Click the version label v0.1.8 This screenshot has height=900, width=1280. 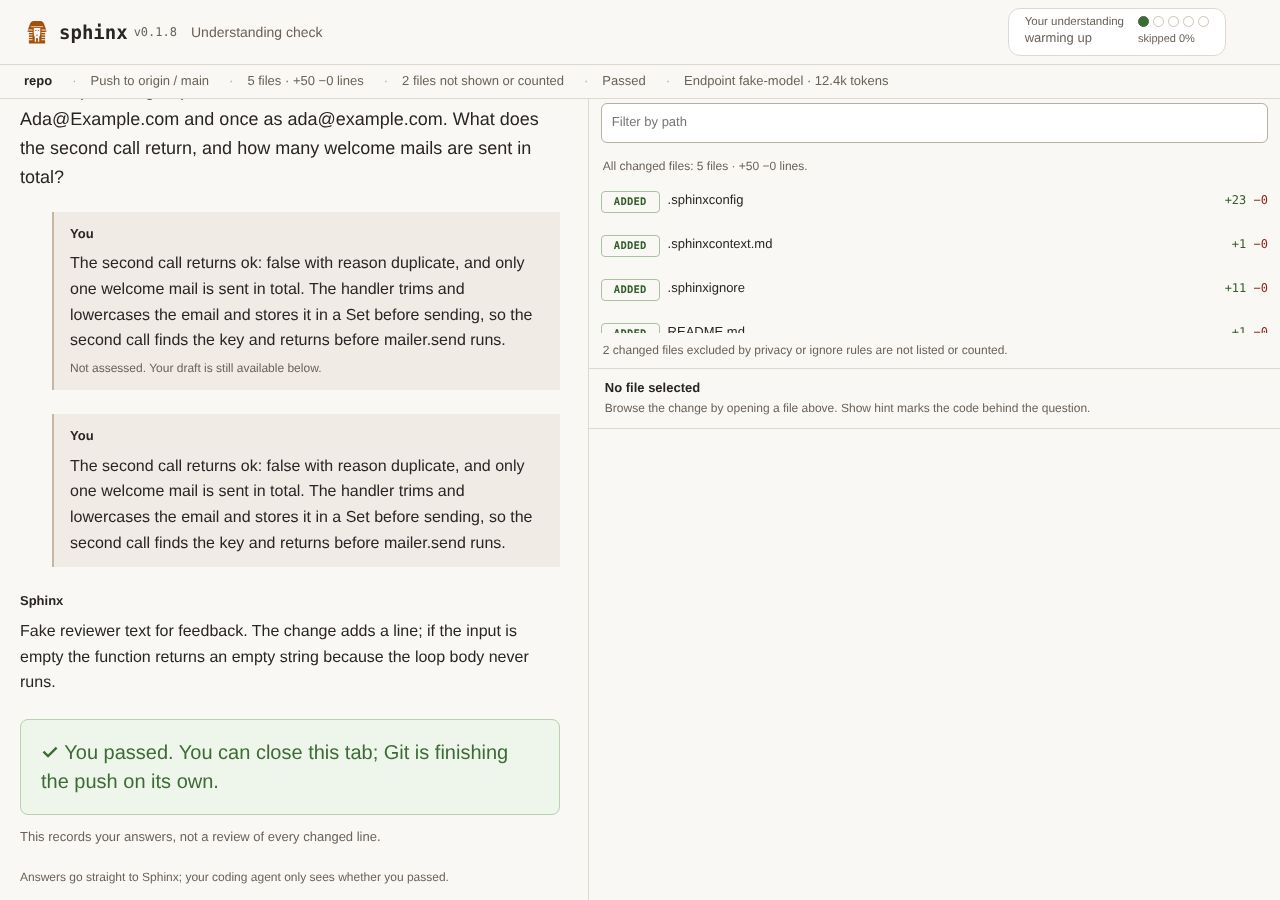[x=155, y=32]
